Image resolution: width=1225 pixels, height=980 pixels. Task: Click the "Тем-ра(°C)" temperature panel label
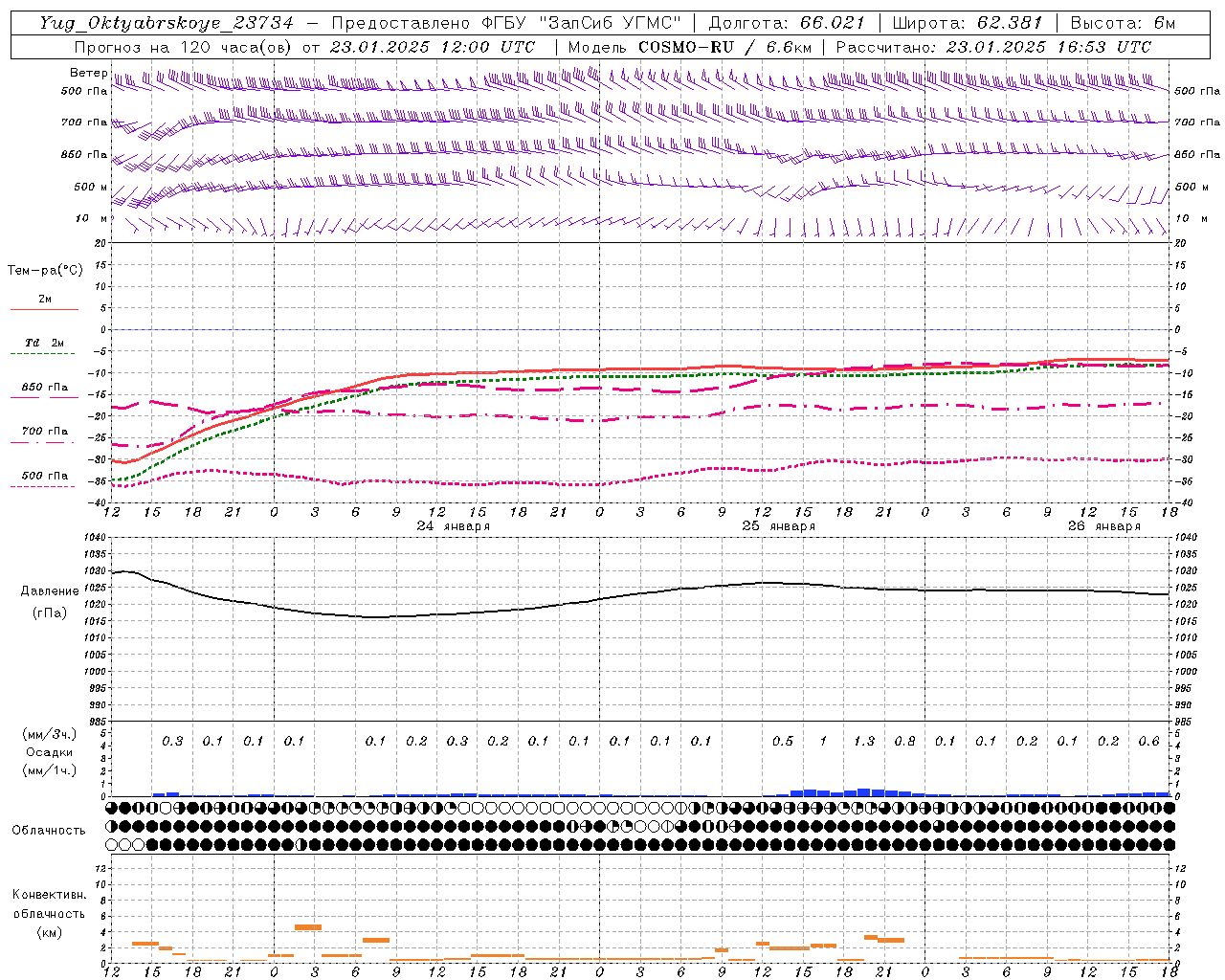pos(45,271)
